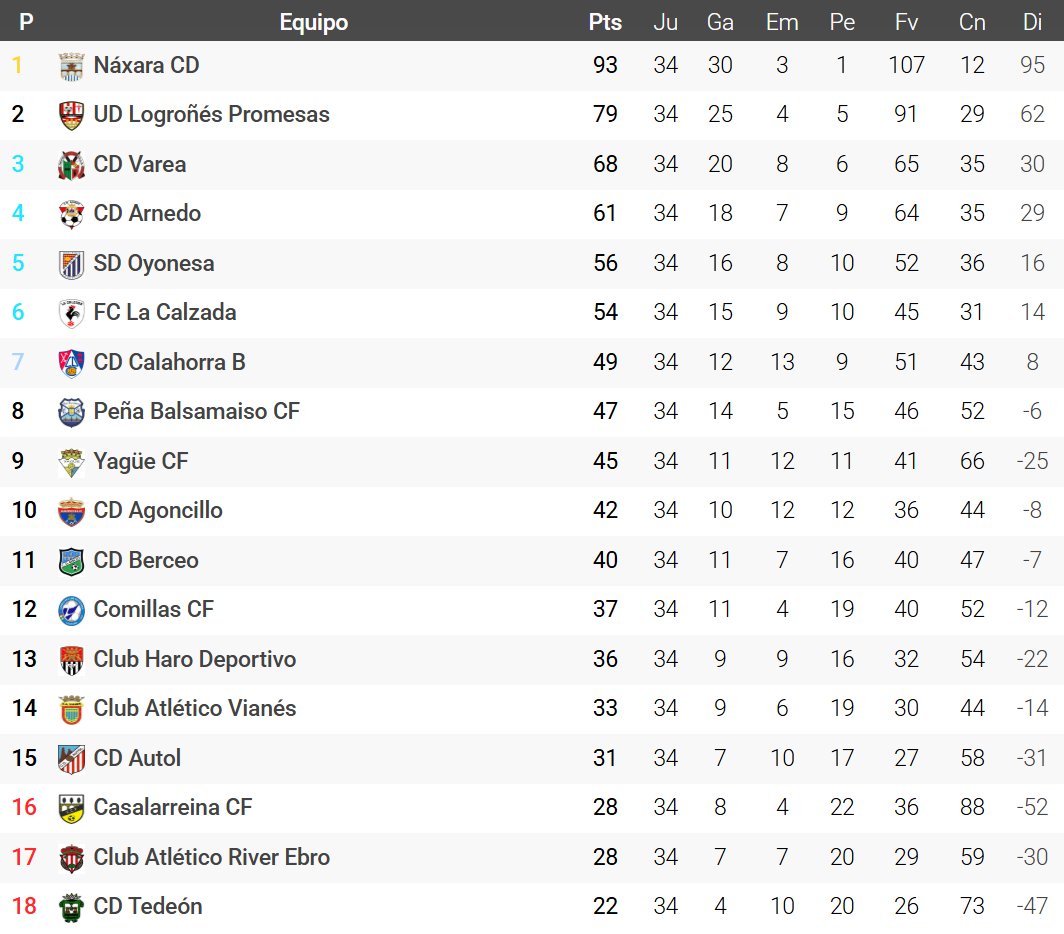Click the UD Logroñés Promesas crest

[x=71, y=115]
